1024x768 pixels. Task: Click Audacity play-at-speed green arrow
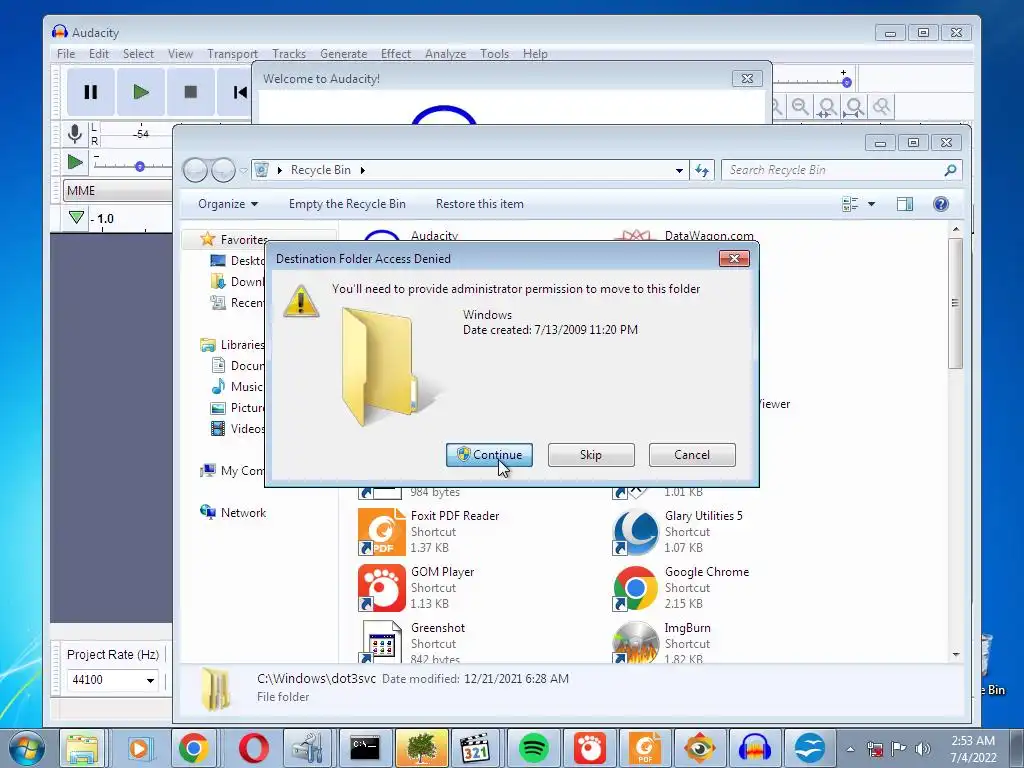[x=75, y=161]
